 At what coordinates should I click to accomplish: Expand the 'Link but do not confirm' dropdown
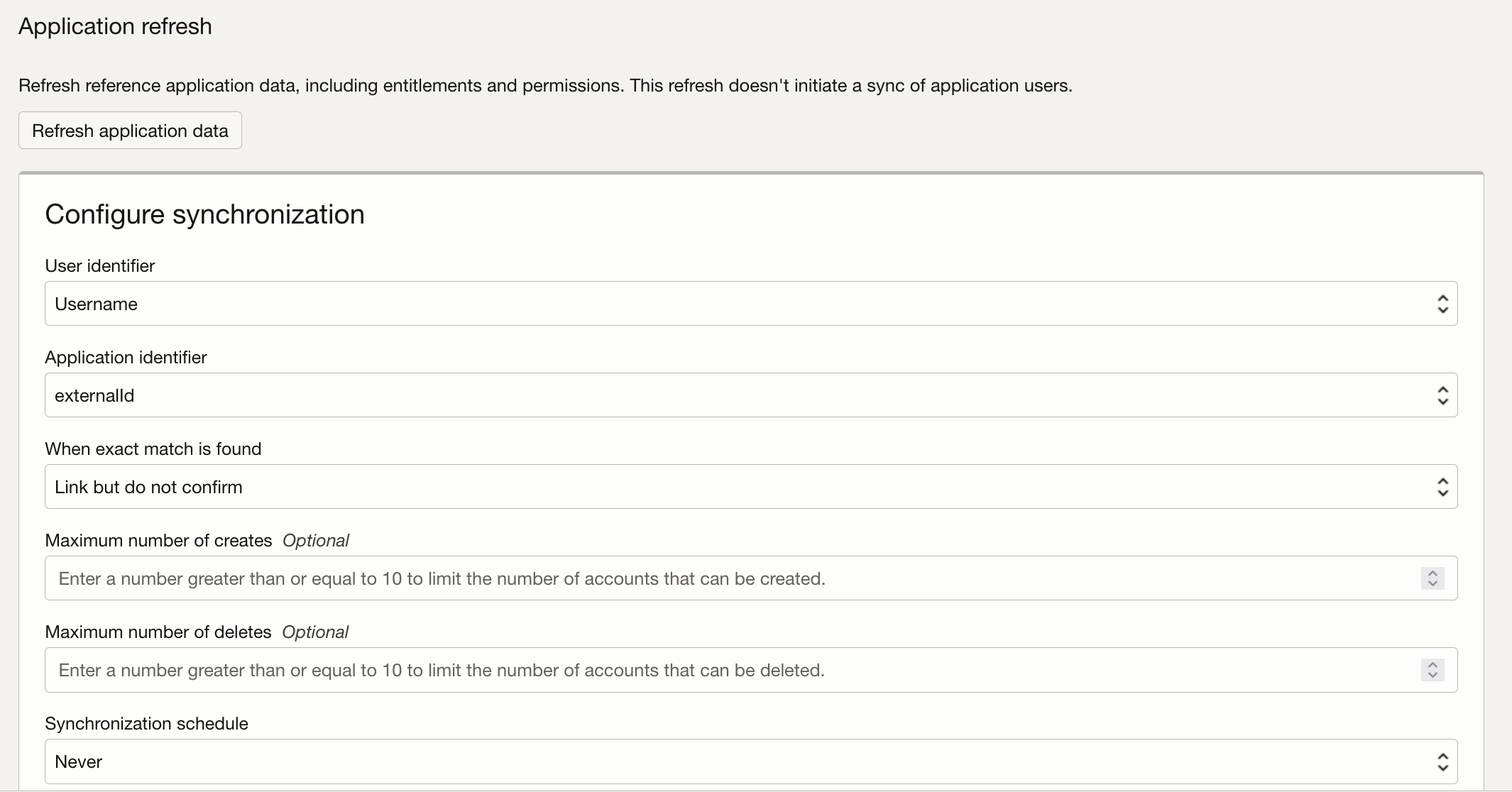coord(710,487)
